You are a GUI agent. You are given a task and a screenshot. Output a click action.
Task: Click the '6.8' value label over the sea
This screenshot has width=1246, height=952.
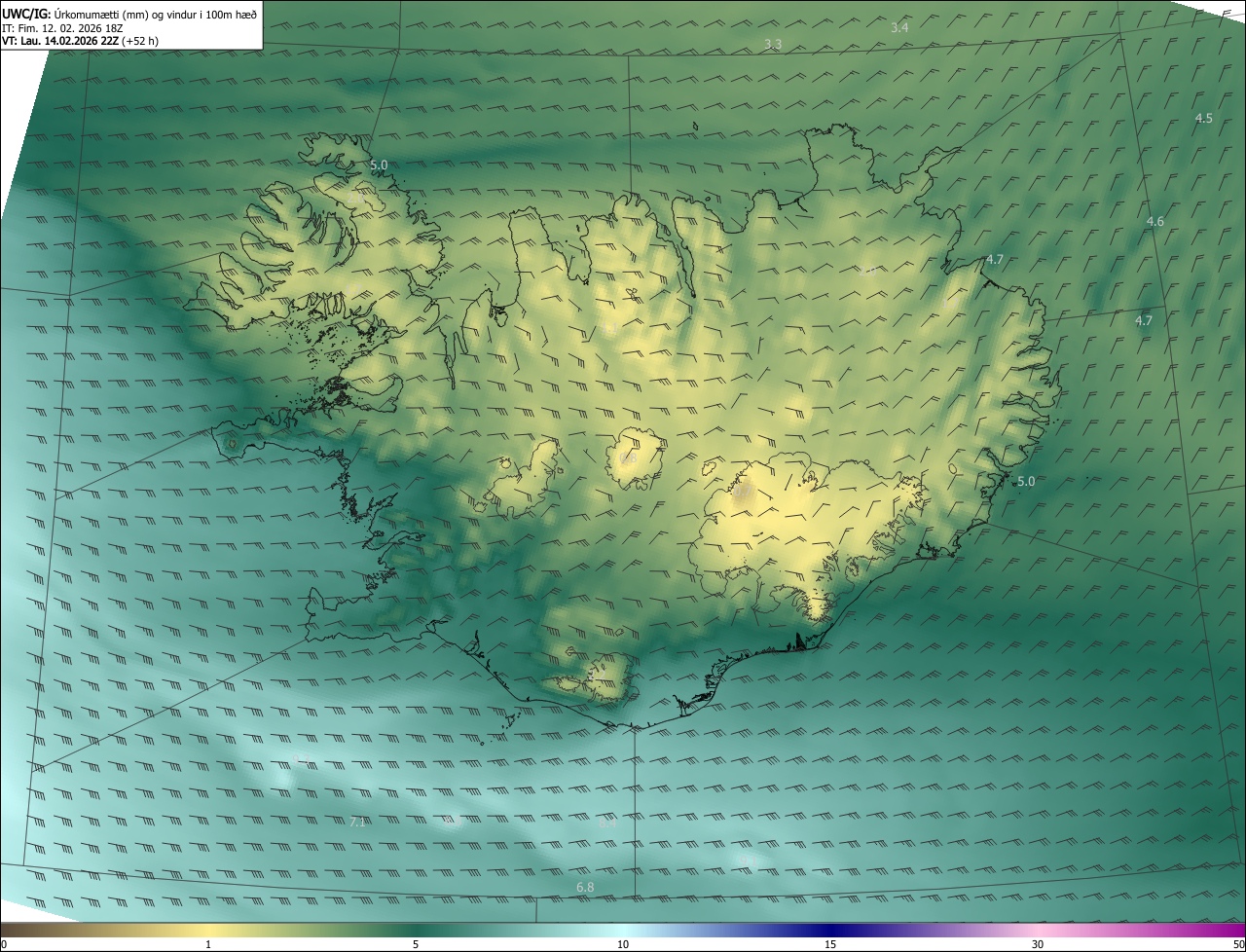(x=585, y=887)
